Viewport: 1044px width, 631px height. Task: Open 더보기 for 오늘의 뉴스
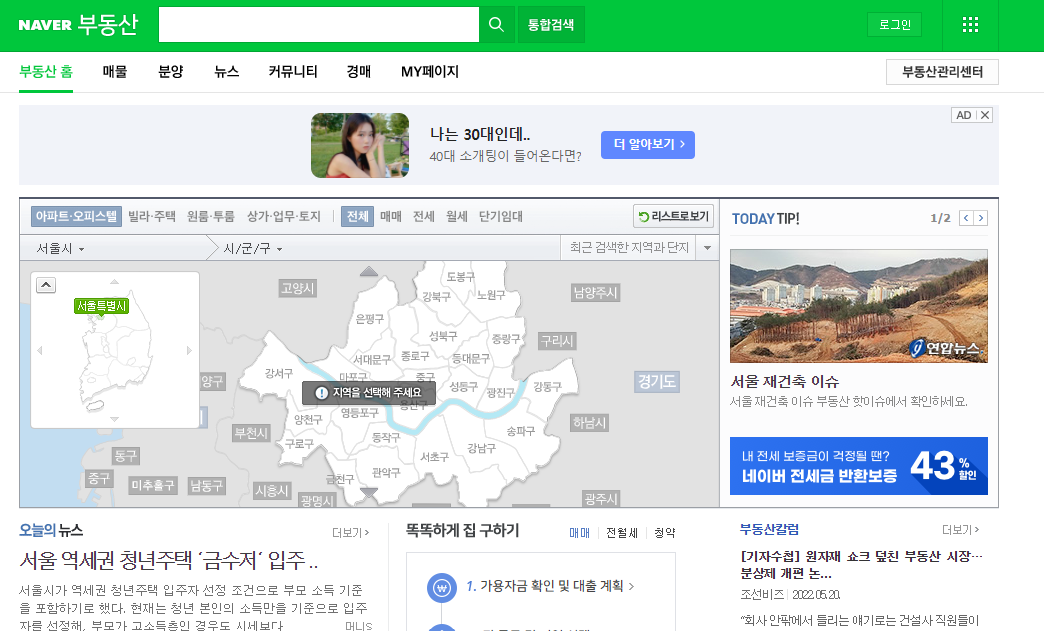coord(351,532)
